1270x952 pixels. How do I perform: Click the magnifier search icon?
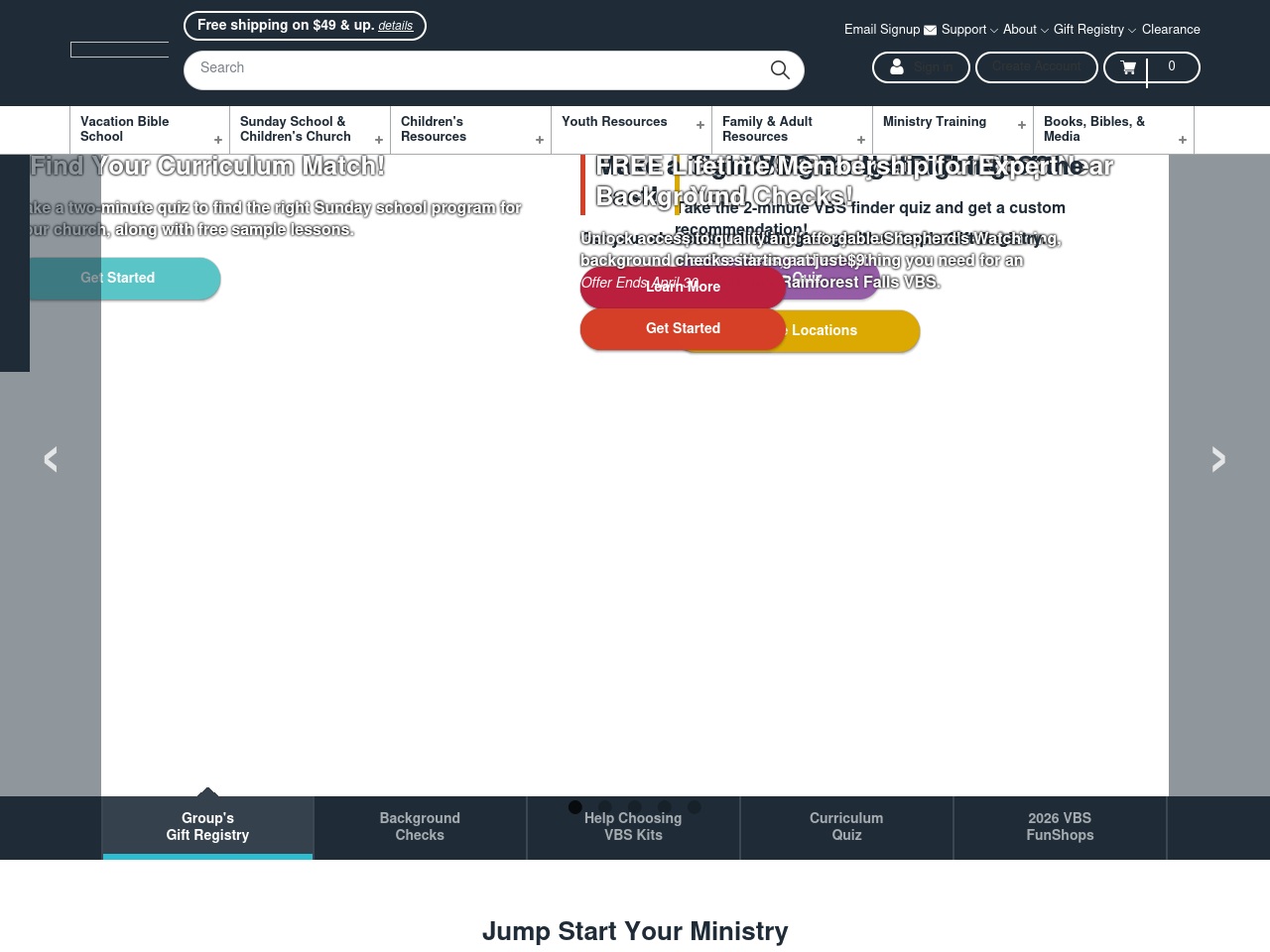coord(780,69)
